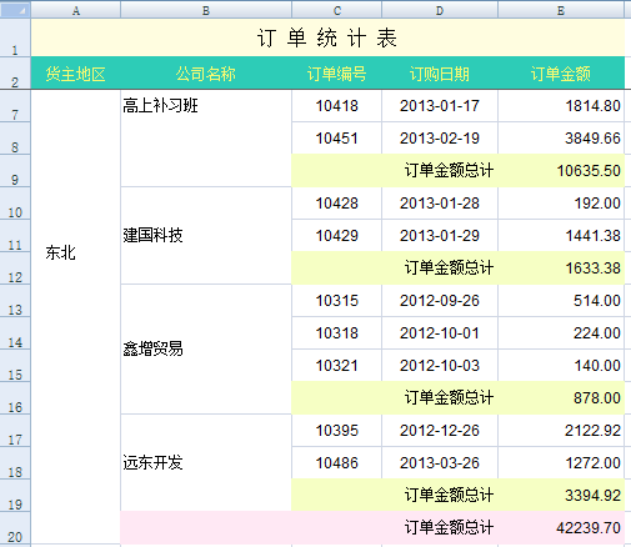Click 订单金额总计 label in pink row 20

click(x=449, y=528)
